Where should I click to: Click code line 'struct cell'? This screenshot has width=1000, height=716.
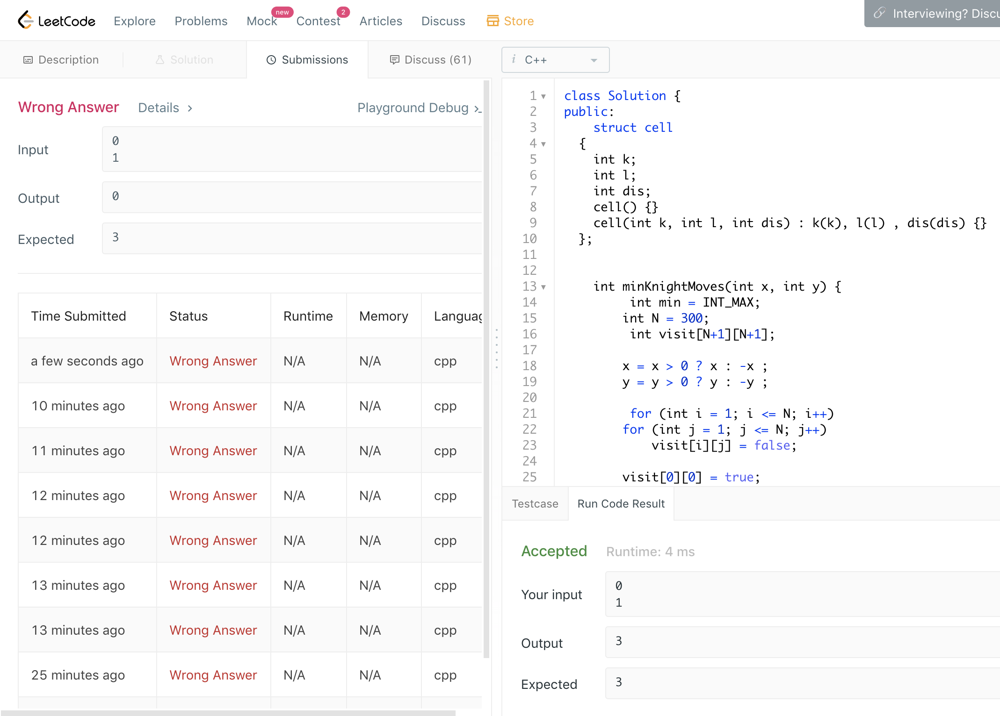(633, 128)
